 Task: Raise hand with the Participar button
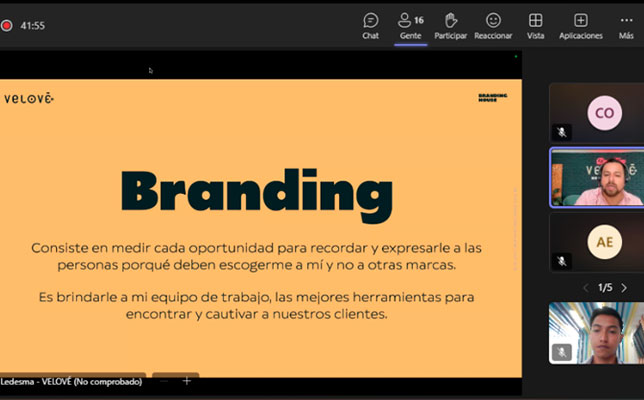(x=450, y=25)
